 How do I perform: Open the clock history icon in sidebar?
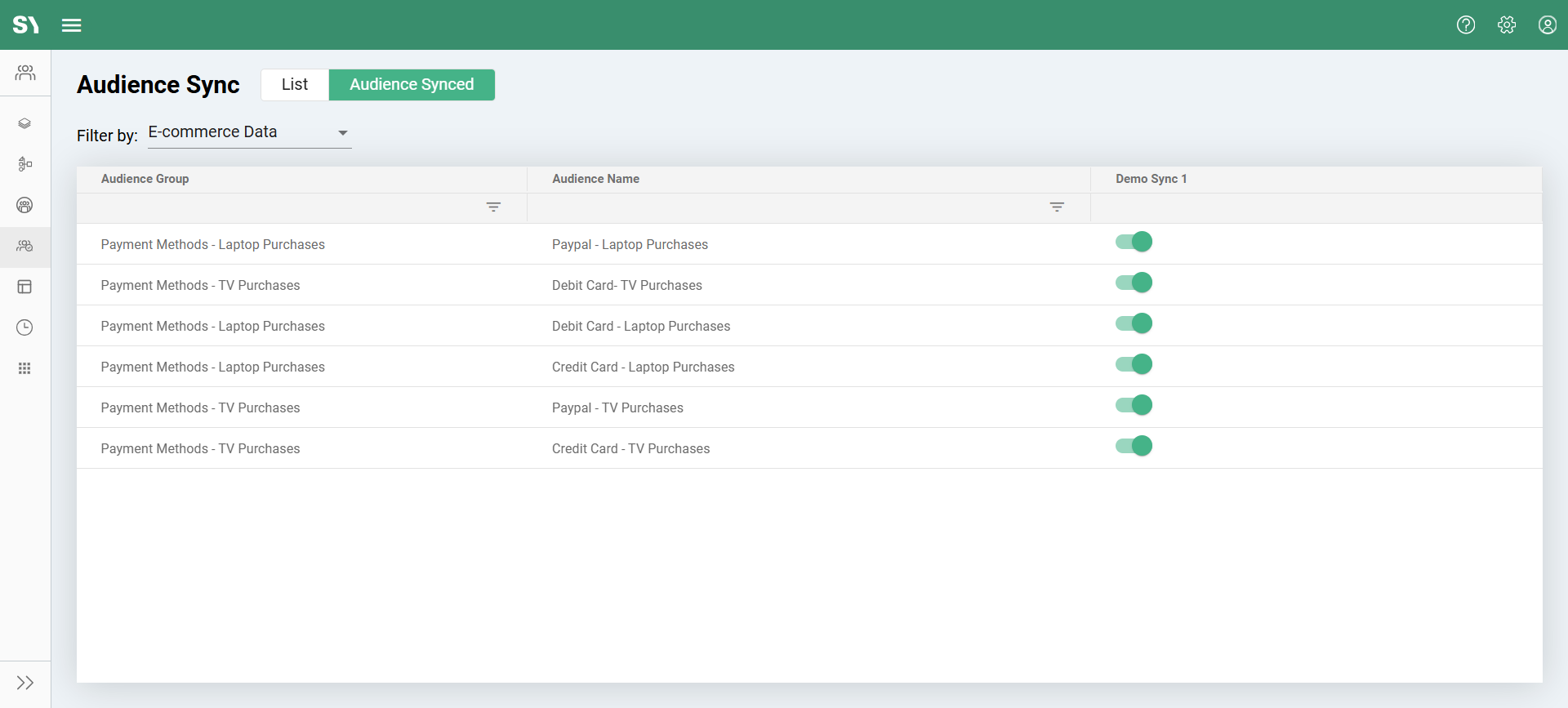[24, 327]
